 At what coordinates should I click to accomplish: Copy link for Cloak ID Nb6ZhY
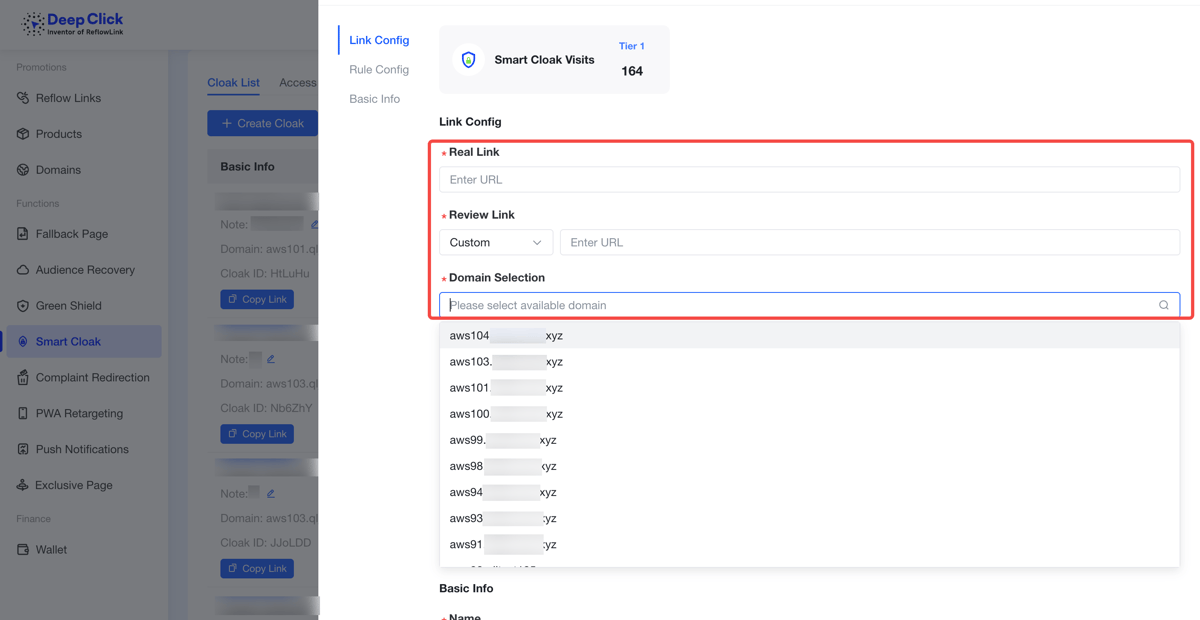click(x=257, y=434)
